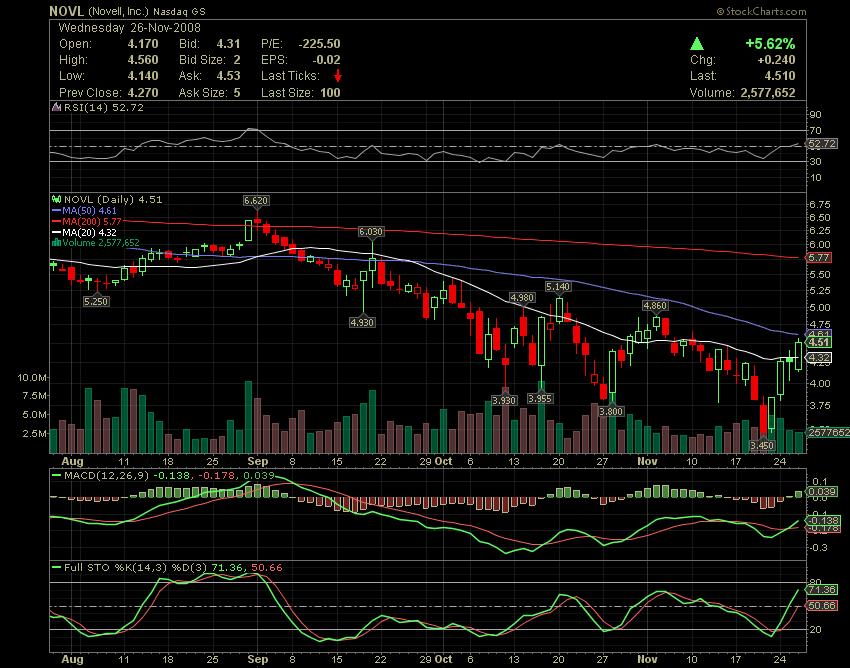
Task: Click the Last Size value 100
Action: point(330,93)
